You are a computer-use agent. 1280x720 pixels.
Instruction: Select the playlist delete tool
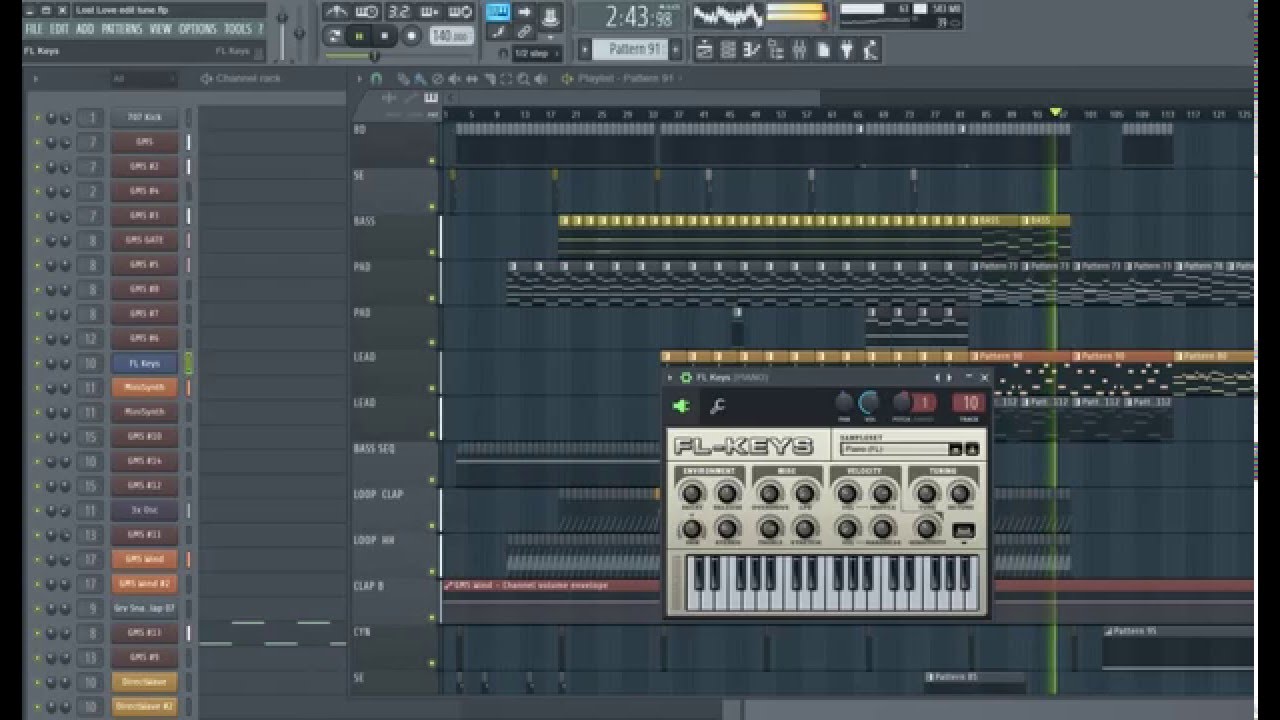pos(437,78)
